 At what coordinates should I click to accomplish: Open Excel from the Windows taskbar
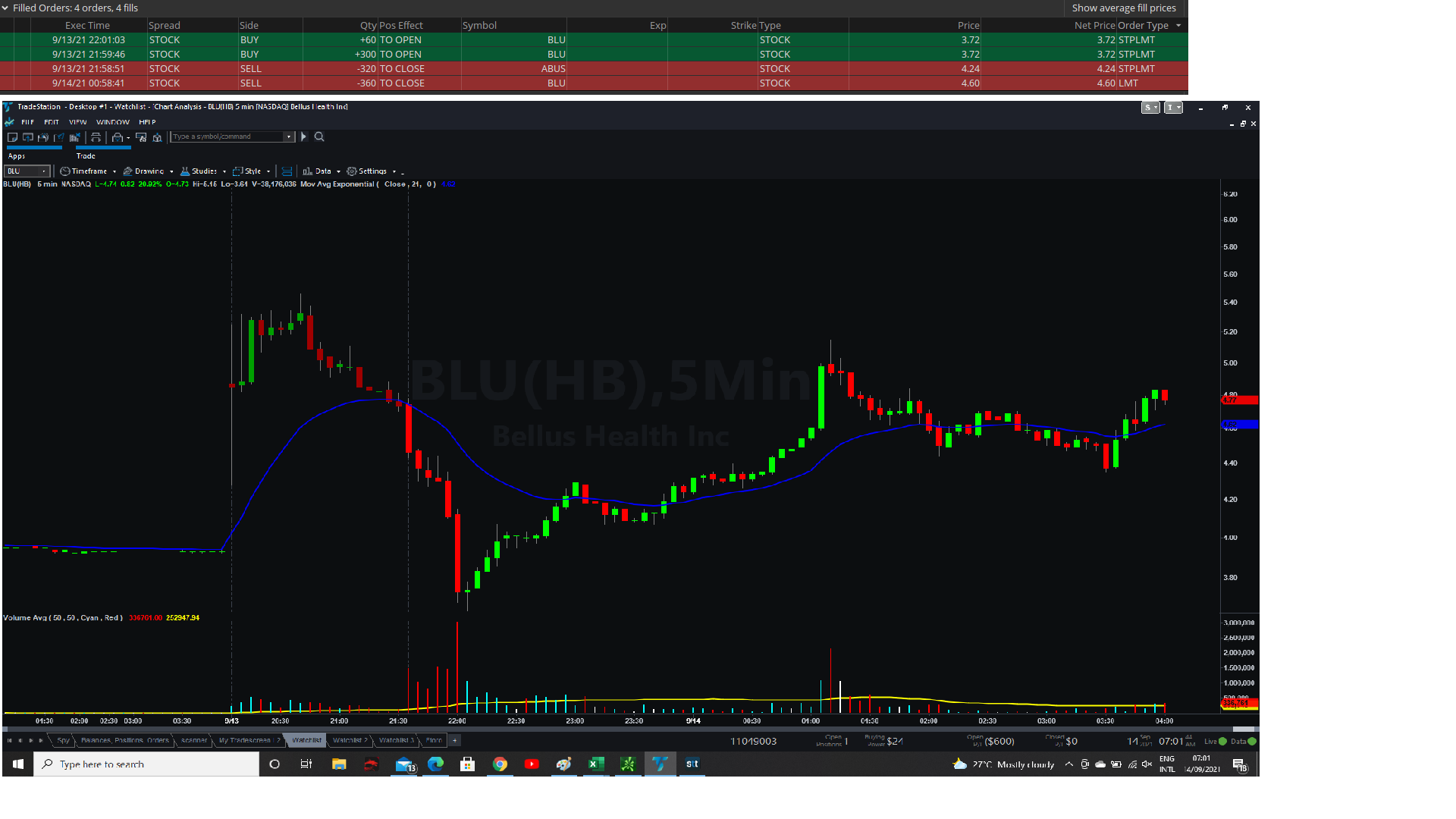tap(596, 764)
